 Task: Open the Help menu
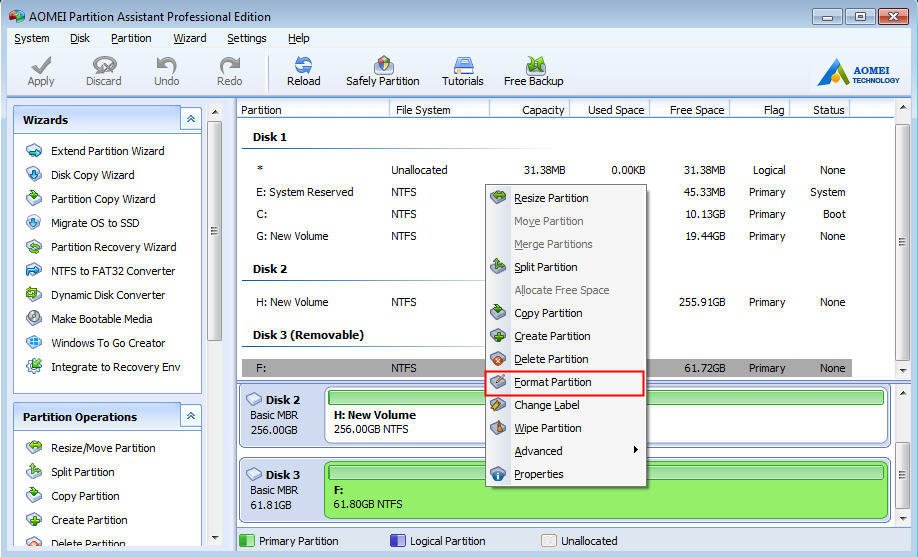point(299,38)
